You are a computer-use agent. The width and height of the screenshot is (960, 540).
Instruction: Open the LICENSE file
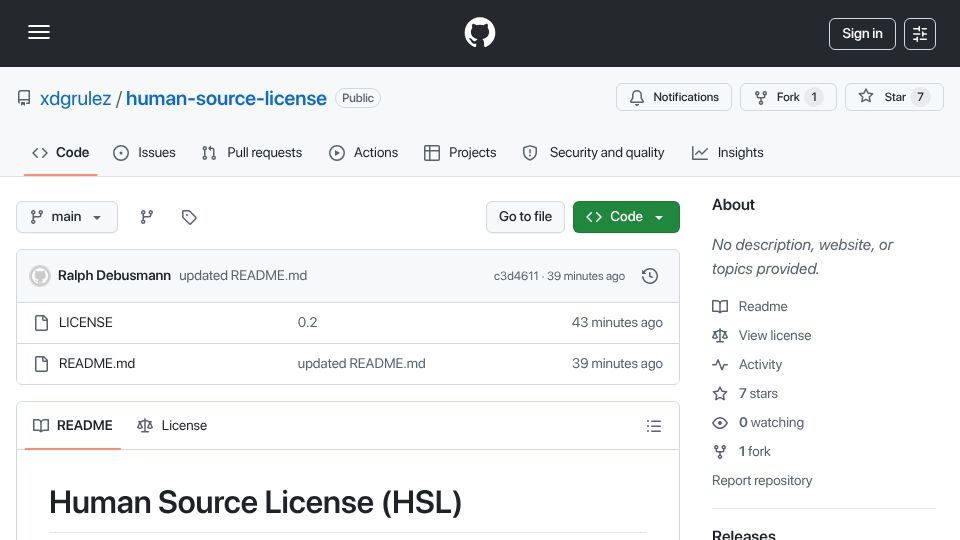click(x=86, y=323)
